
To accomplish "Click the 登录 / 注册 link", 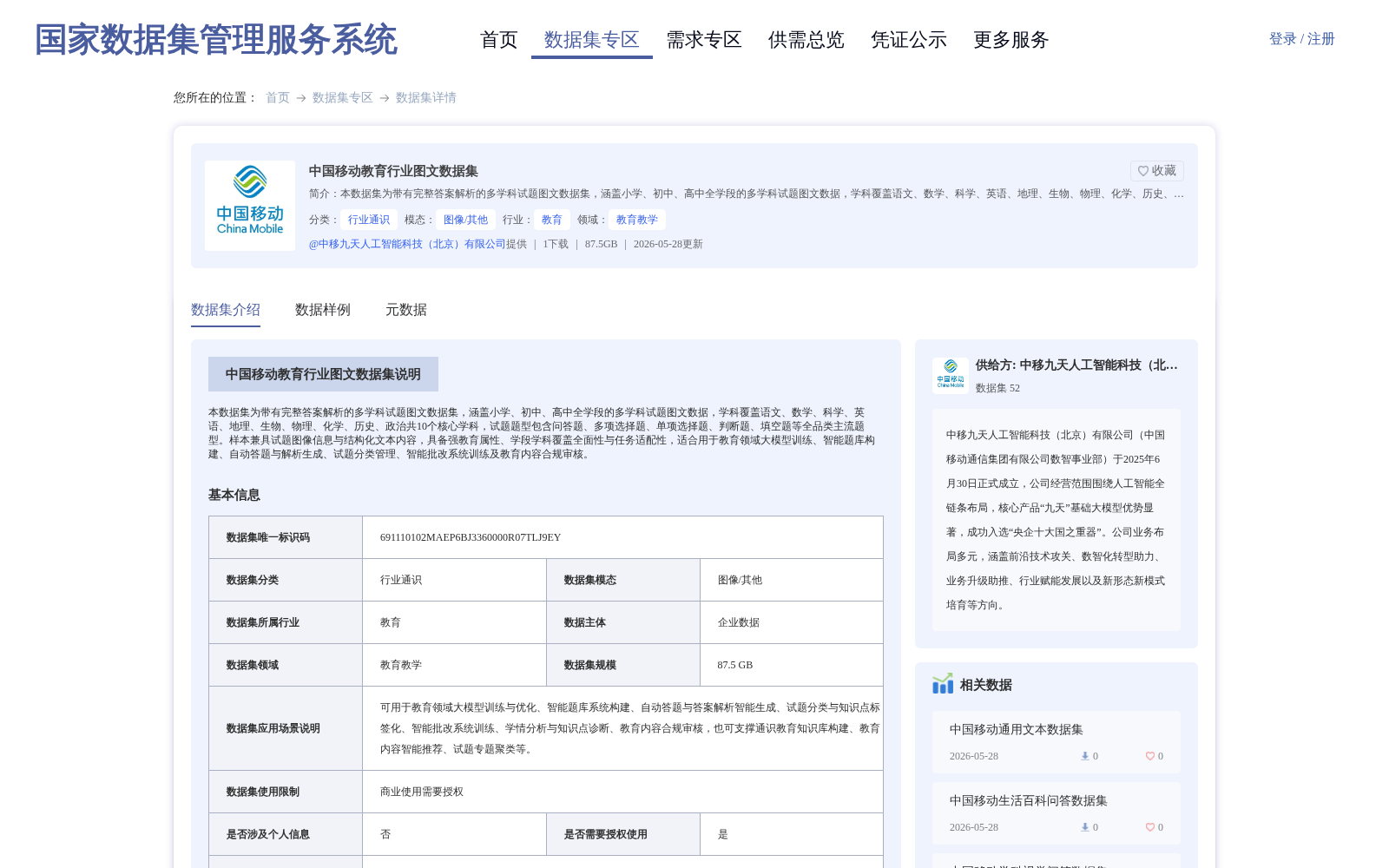I will coord(1302,39).
